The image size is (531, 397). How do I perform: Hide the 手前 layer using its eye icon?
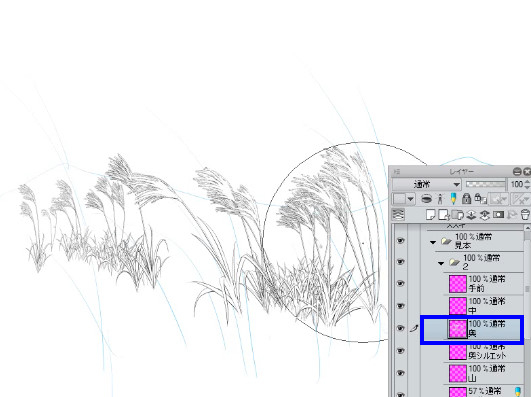point(401,284)
